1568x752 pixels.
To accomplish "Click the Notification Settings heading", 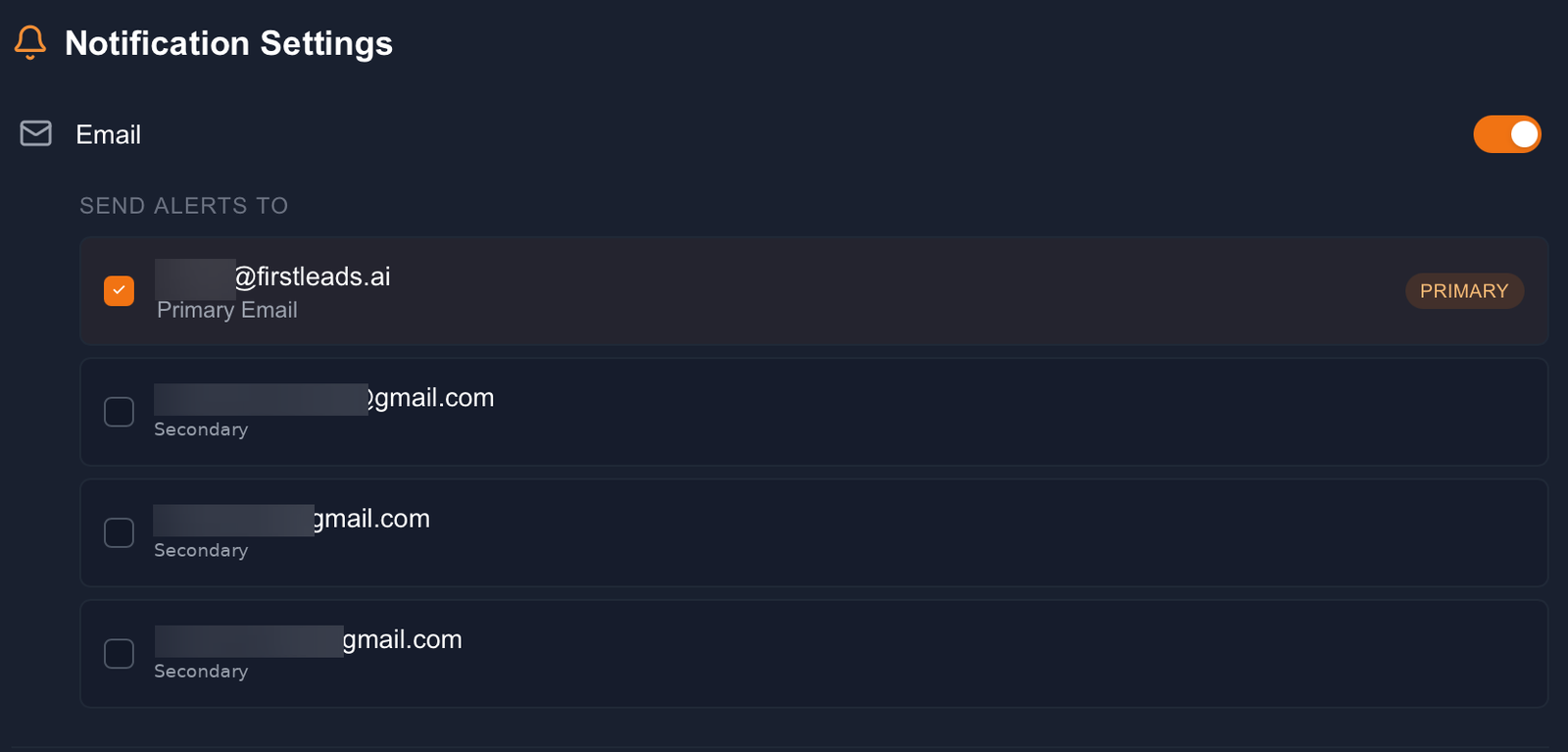I will click(x=228, y=43).
